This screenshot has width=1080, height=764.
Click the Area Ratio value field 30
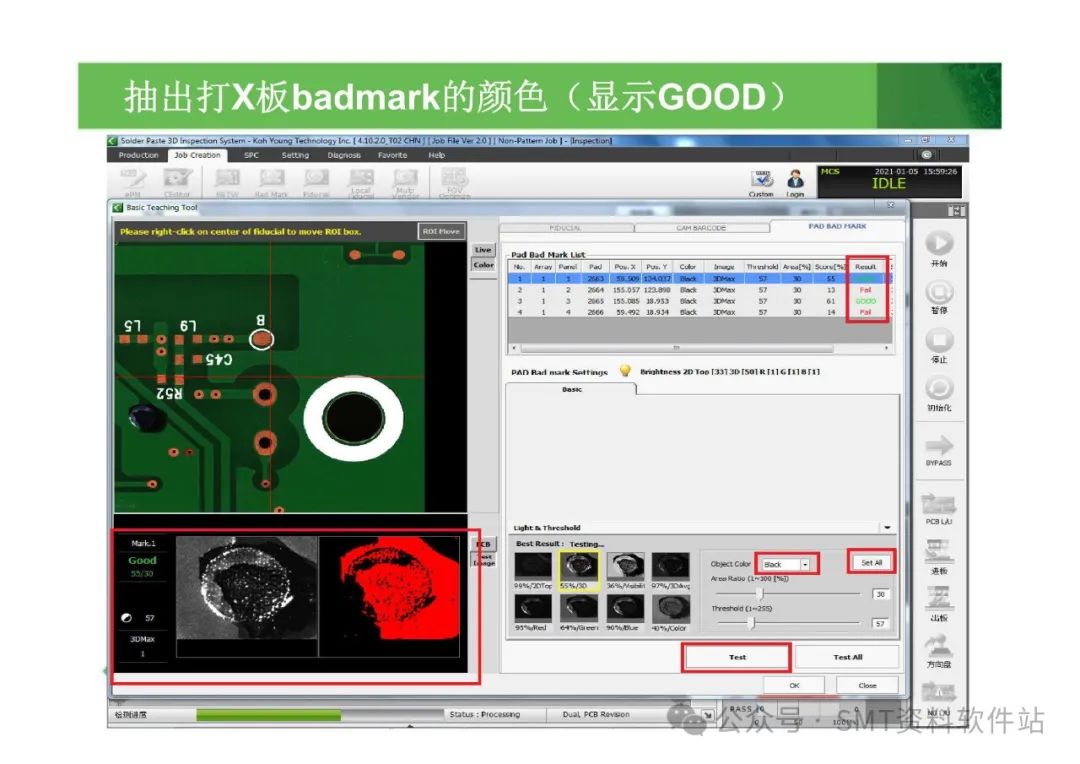click(880, 594)
